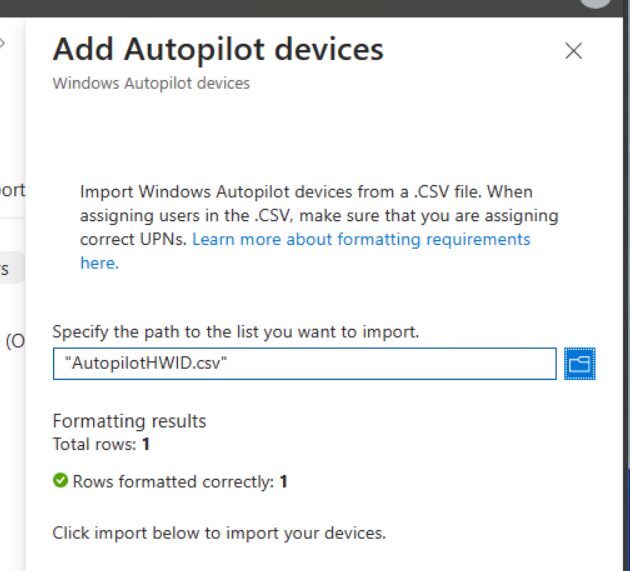Click the Total rows: 1 text
630x571 pixels.
pos(100,443)
